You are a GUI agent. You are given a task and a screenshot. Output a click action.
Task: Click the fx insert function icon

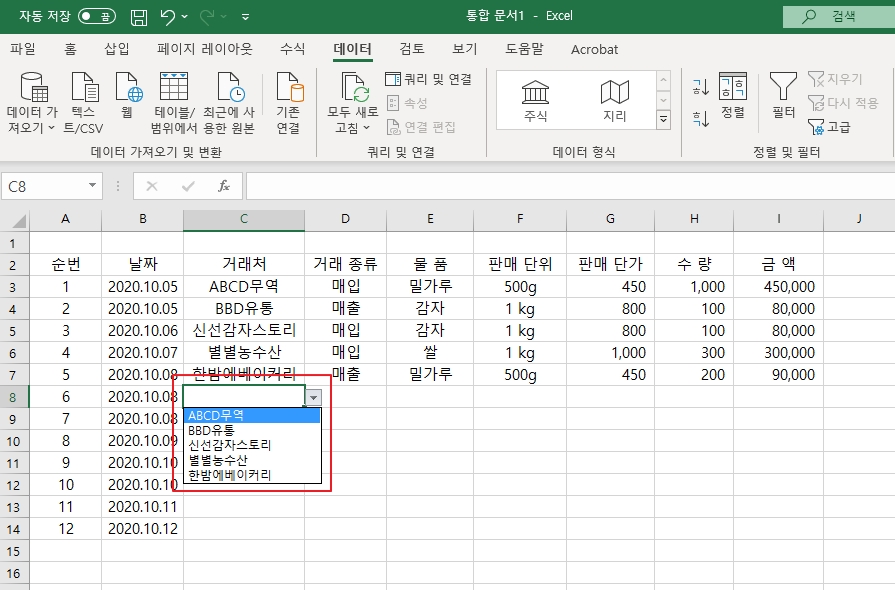[x=224, y=186]
